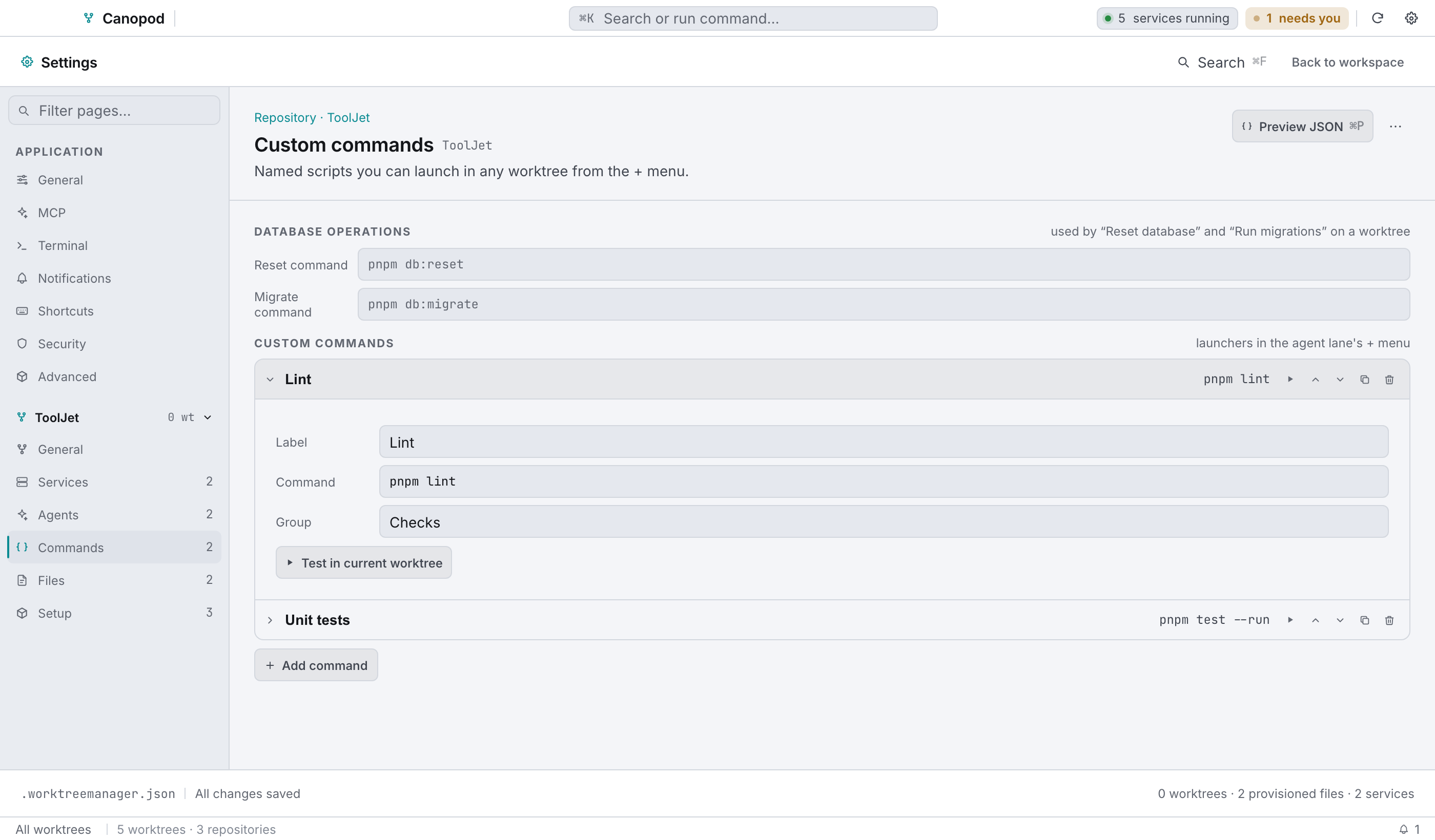The width and height of the screenshot is (1435, 840).
Task: Open the Notifications settings page
Action: 114,278
